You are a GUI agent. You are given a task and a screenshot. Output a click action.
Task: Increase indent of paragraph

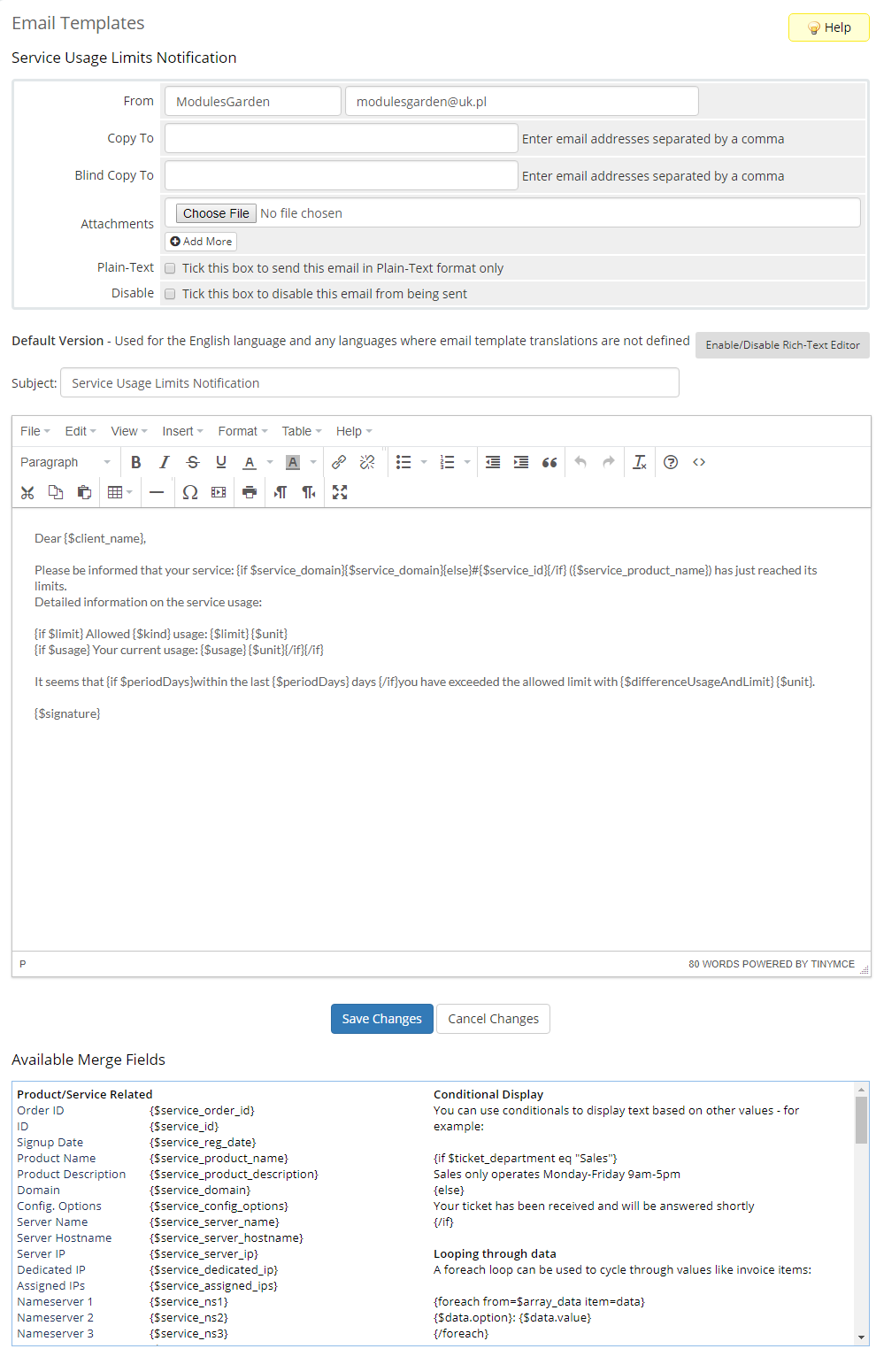point(521,462)
